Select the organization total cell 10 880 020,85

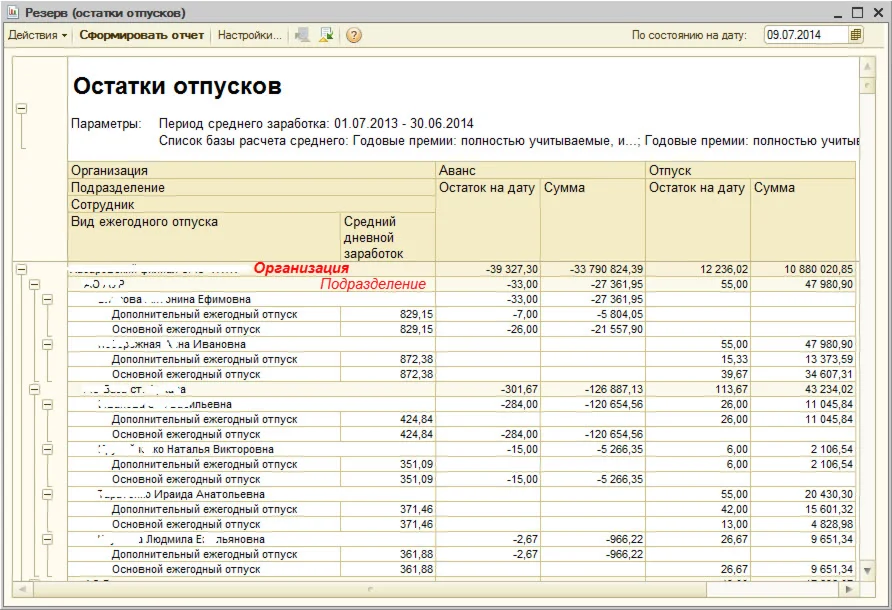(x=803, y=269)
